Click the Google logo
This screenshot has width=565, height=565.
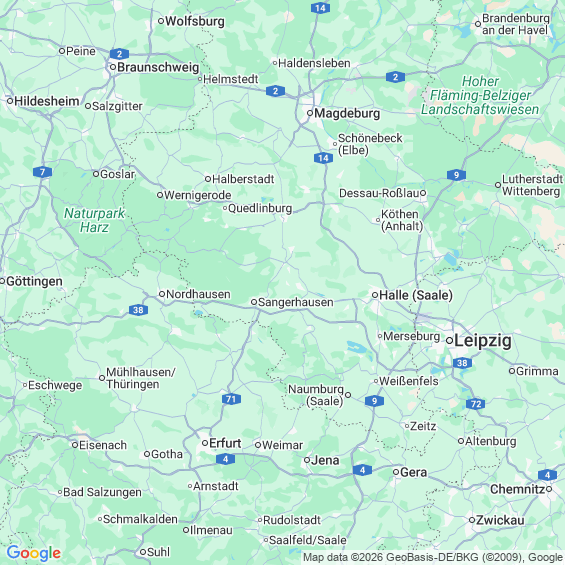click(34, 553)
